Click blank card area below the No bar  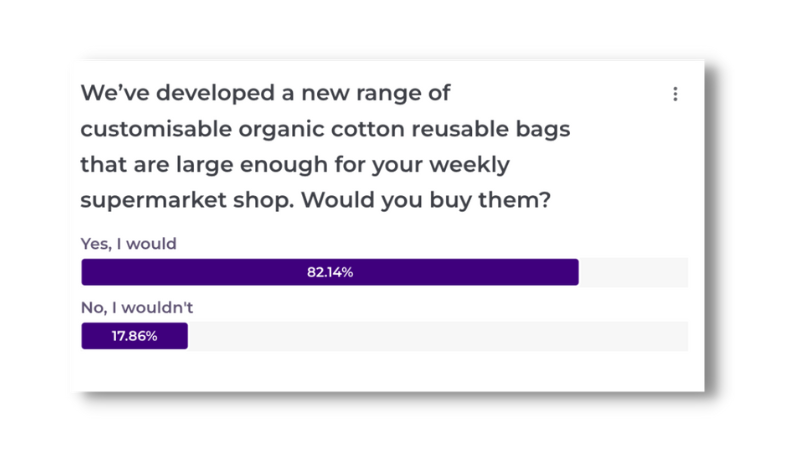(388, 371)
